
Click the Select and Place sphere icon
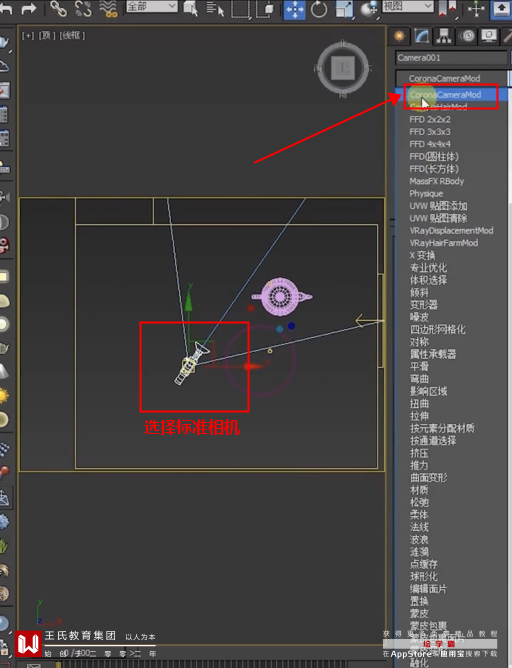click(369, 9)
